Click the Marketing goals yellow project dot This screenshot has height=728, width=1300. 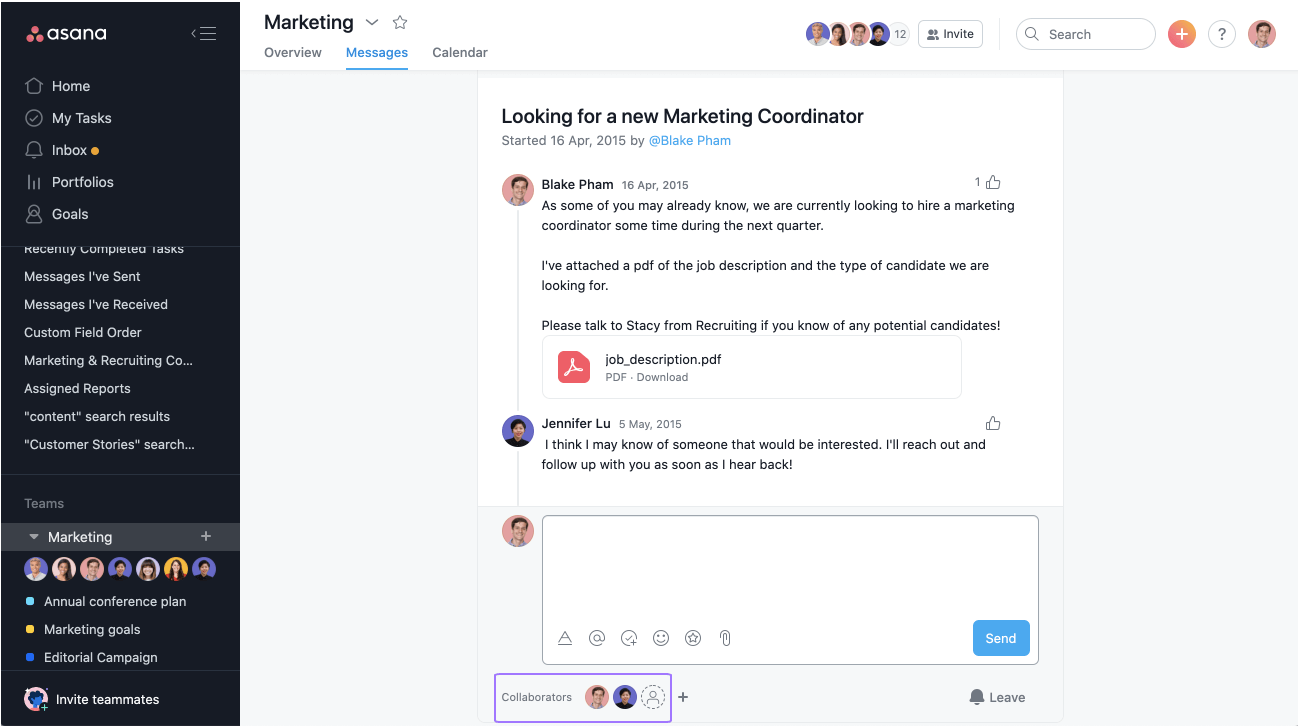30,629
